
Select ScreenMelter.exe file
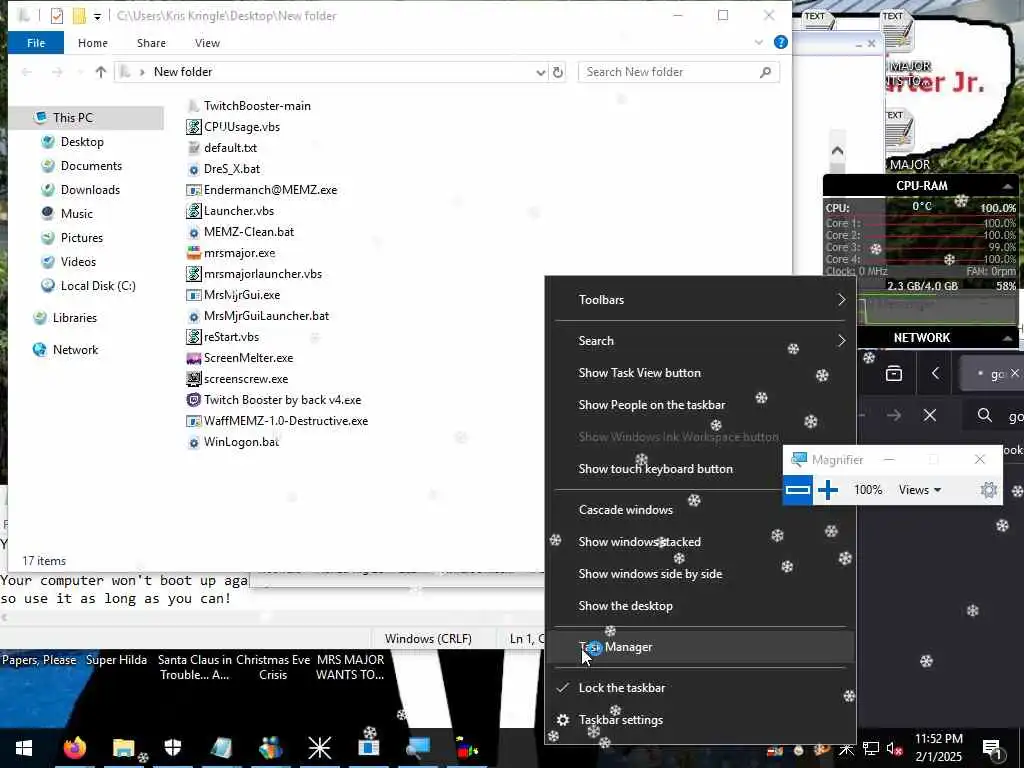pos(248,358)
